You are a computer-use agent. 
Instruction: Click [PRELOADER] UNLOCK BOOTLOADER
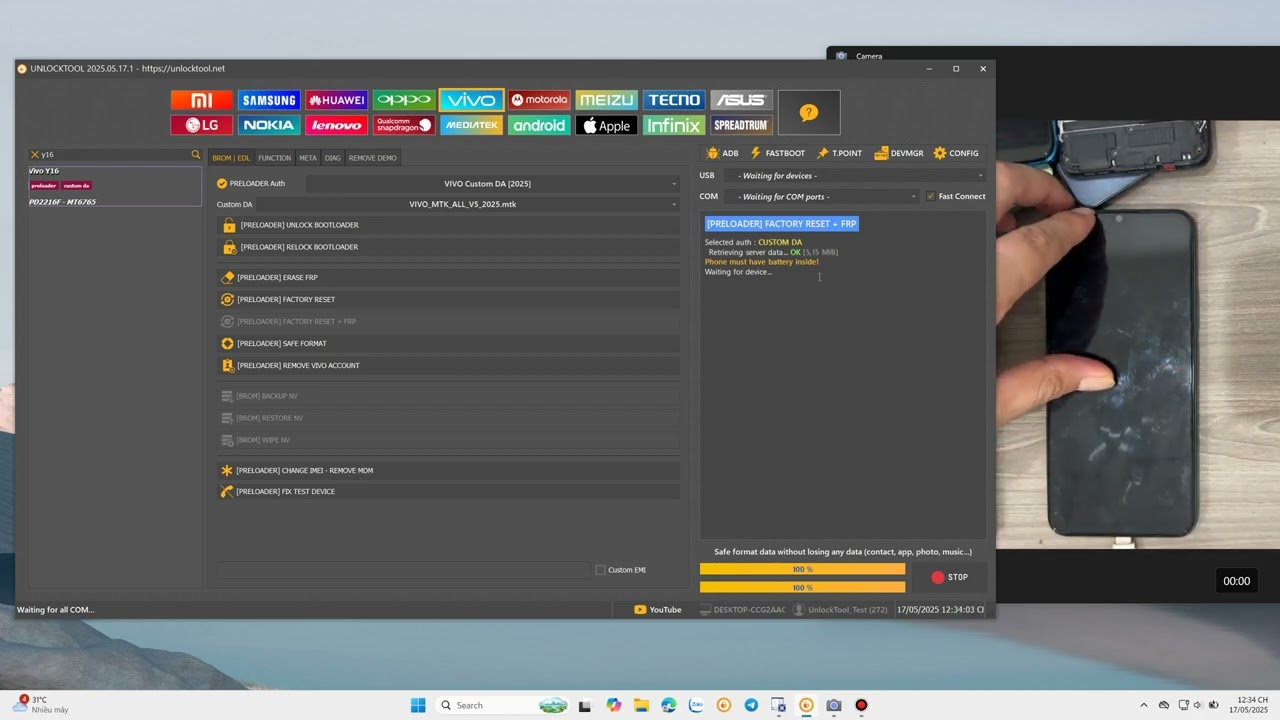click(448, 225)
